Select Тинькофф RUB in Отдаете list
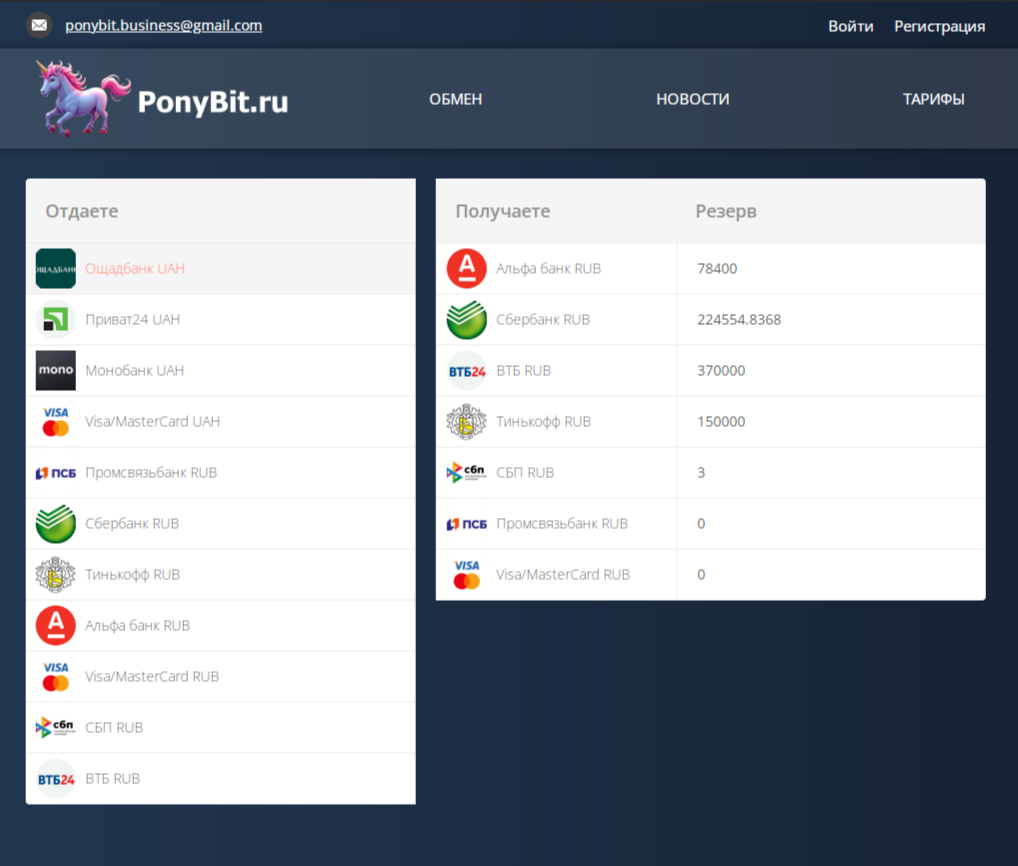 [132, 575]
